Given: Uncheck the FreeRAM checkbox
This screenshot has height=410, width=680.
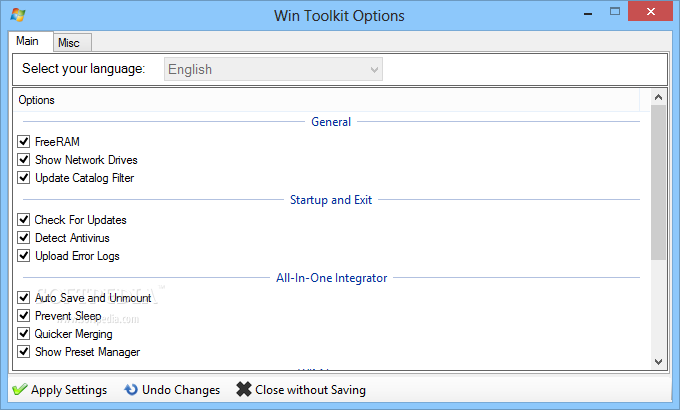Looking at the screenshot, I should [x=24, y=142].
